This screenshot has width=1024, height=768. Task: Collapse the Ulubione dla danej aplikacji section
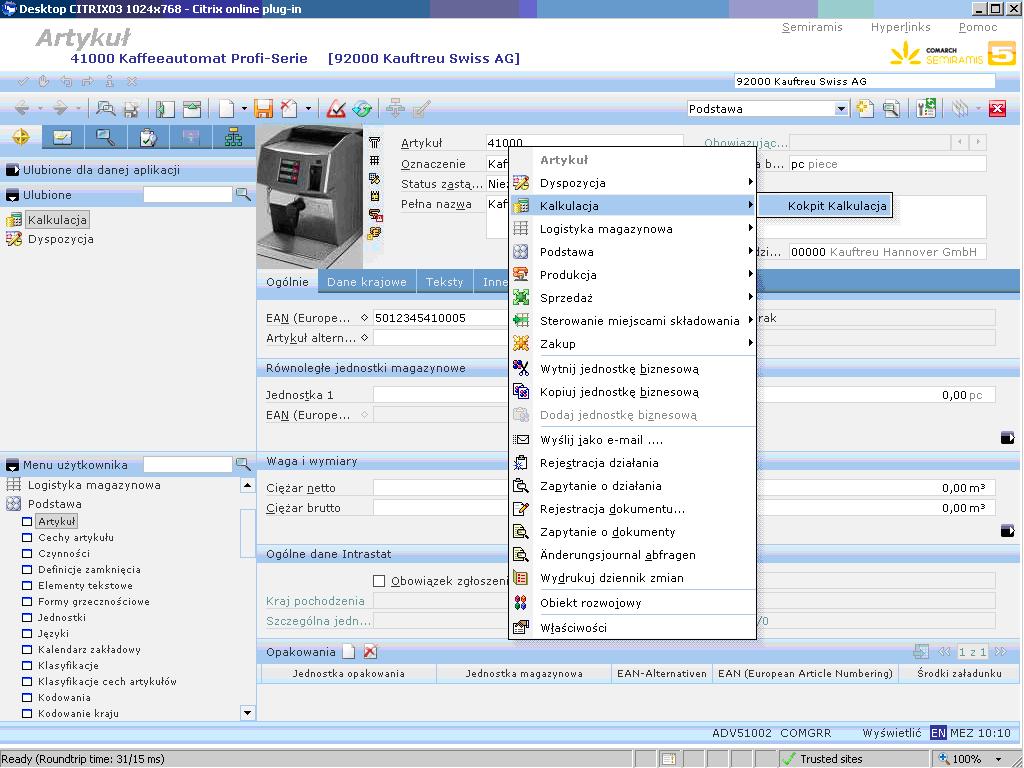[12, 170]
